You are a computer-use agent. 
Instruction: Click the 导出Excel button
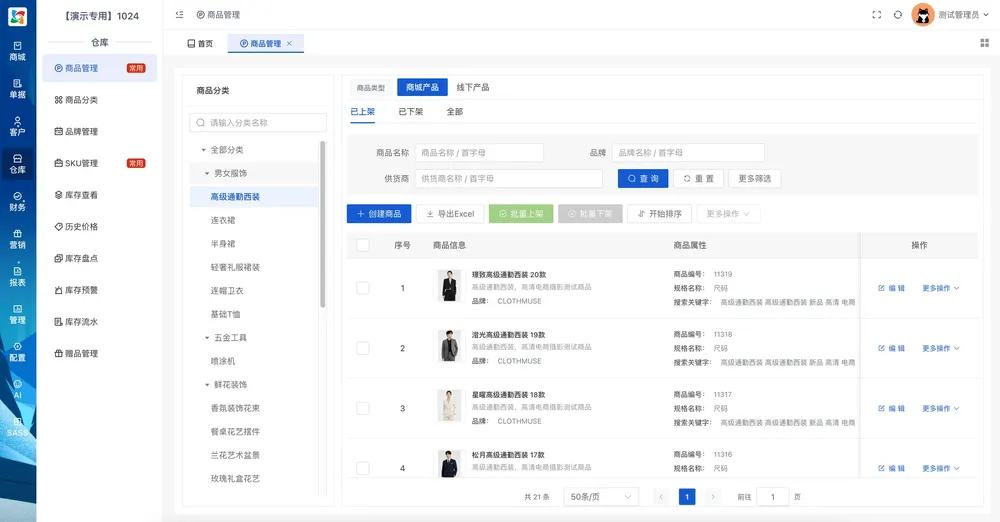click(450, 214)
